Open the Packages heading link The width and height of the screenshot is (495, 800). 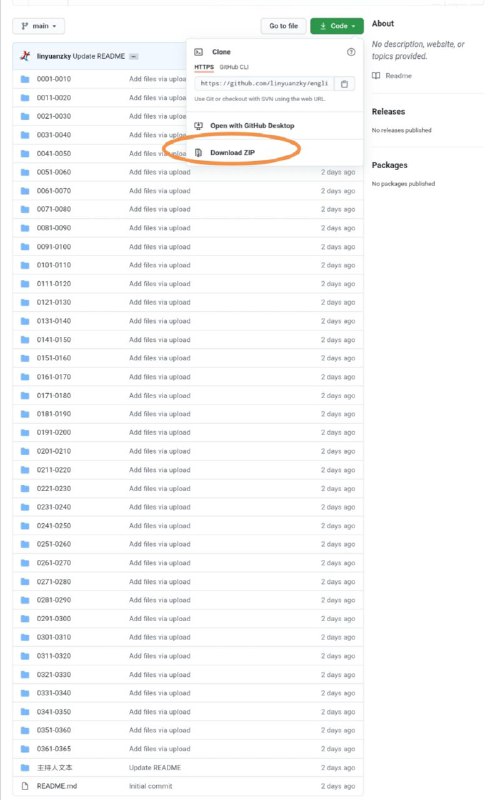[x=389, y=165]
